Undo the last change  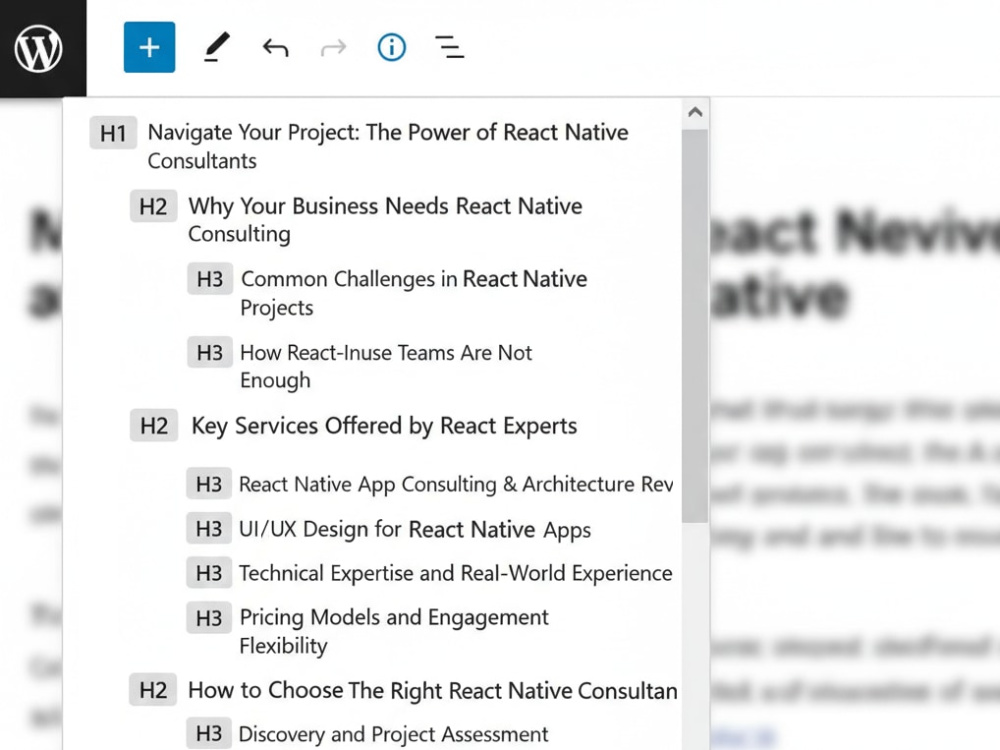[276, 48]
